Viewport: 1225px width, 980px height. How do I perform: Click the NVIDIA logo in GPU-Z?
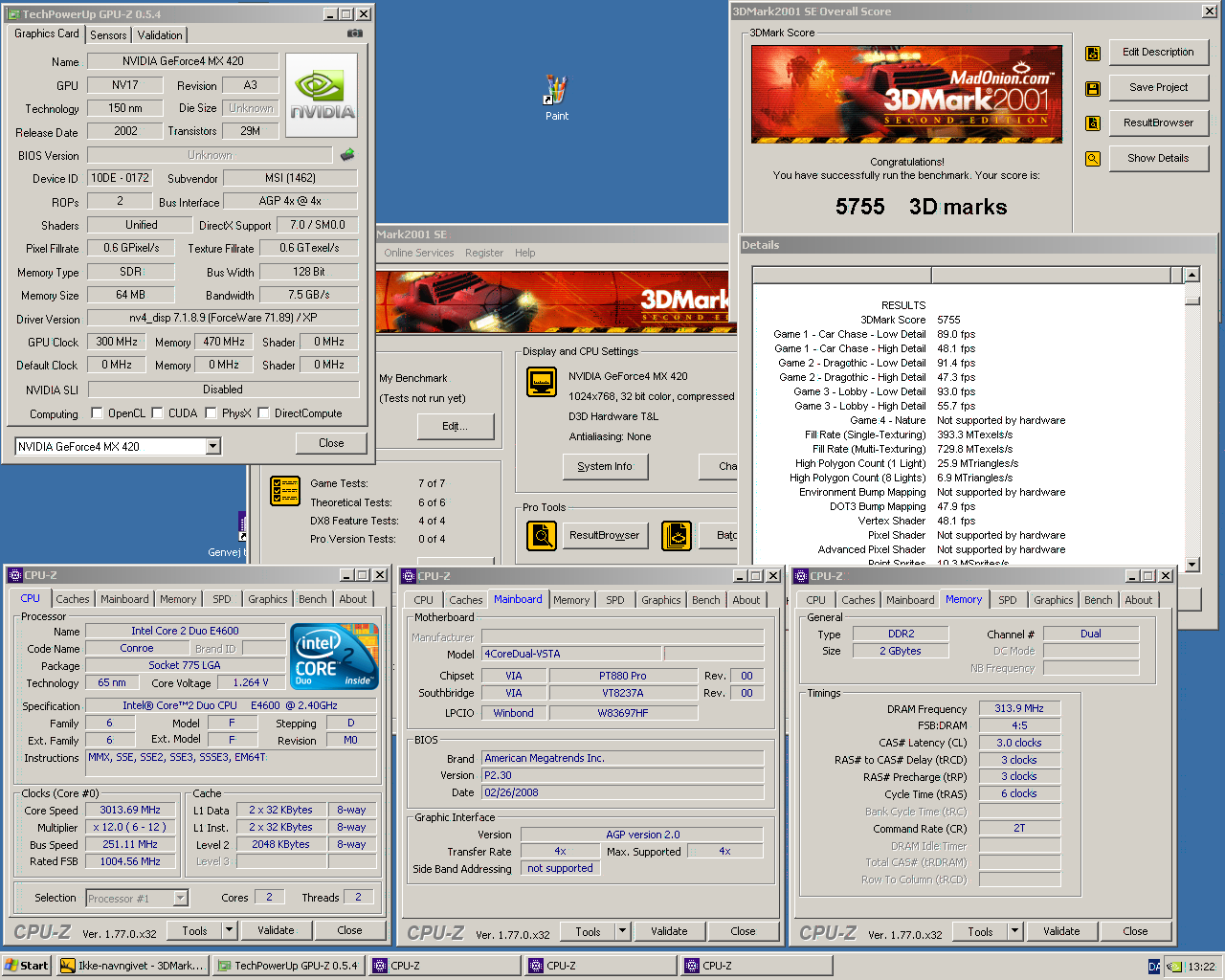tap(323, 95)
